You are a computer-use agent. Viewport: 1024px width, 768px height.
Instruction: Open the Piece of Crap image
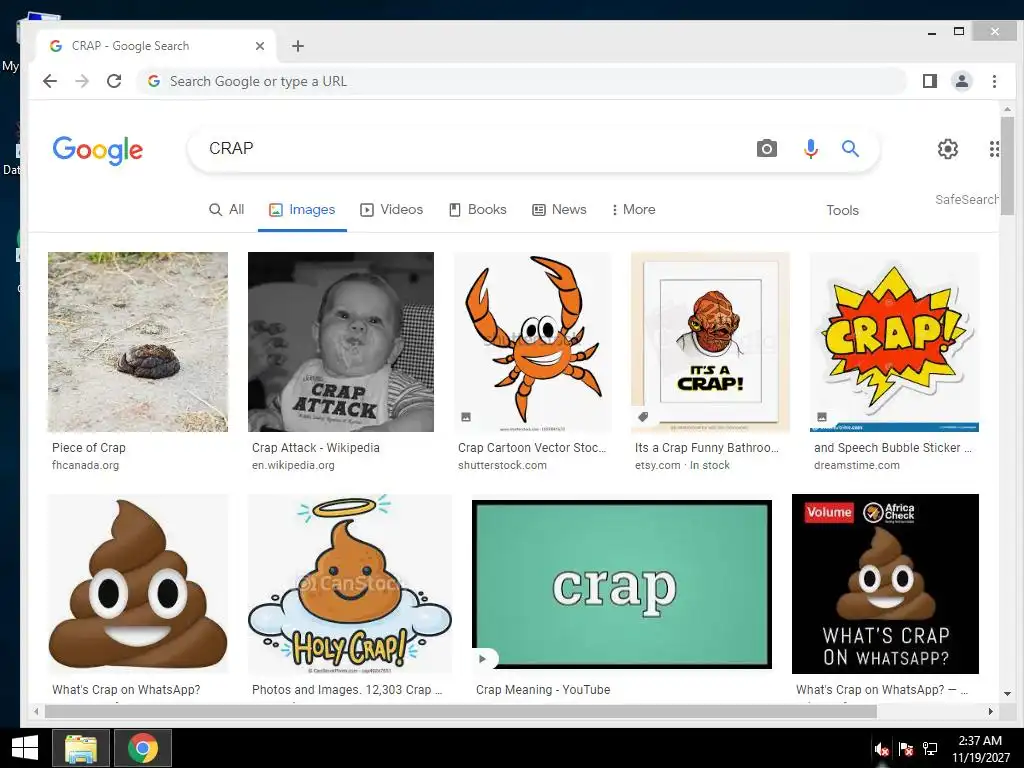click(138, 342)
